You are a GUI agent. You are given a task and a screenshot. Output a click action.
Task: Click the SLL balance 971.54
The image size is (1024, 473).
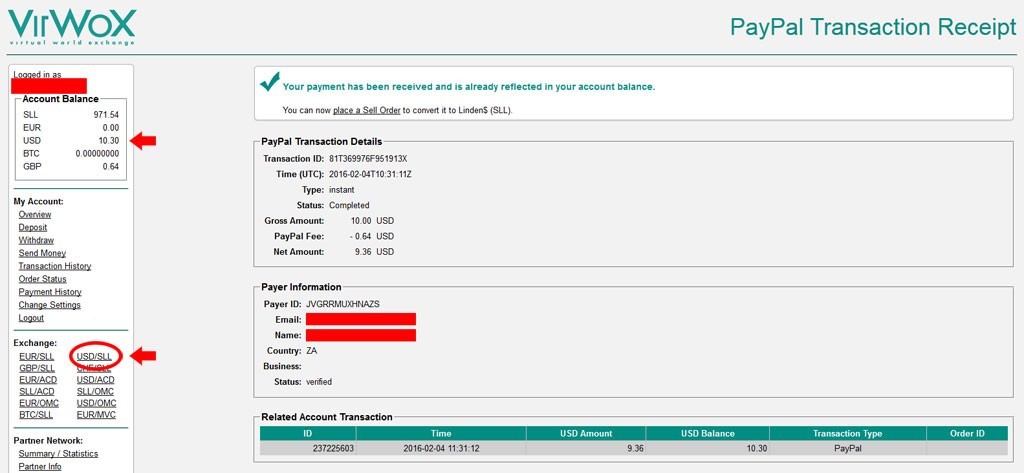[x=106, y=115]
